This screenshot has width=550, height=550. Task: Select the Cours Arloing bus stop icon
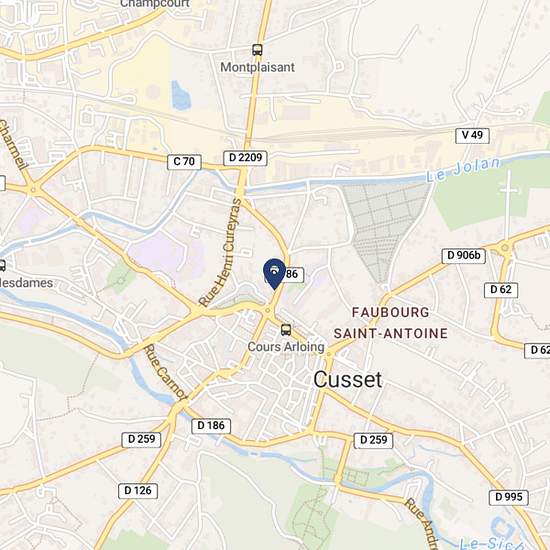point(286,330)
